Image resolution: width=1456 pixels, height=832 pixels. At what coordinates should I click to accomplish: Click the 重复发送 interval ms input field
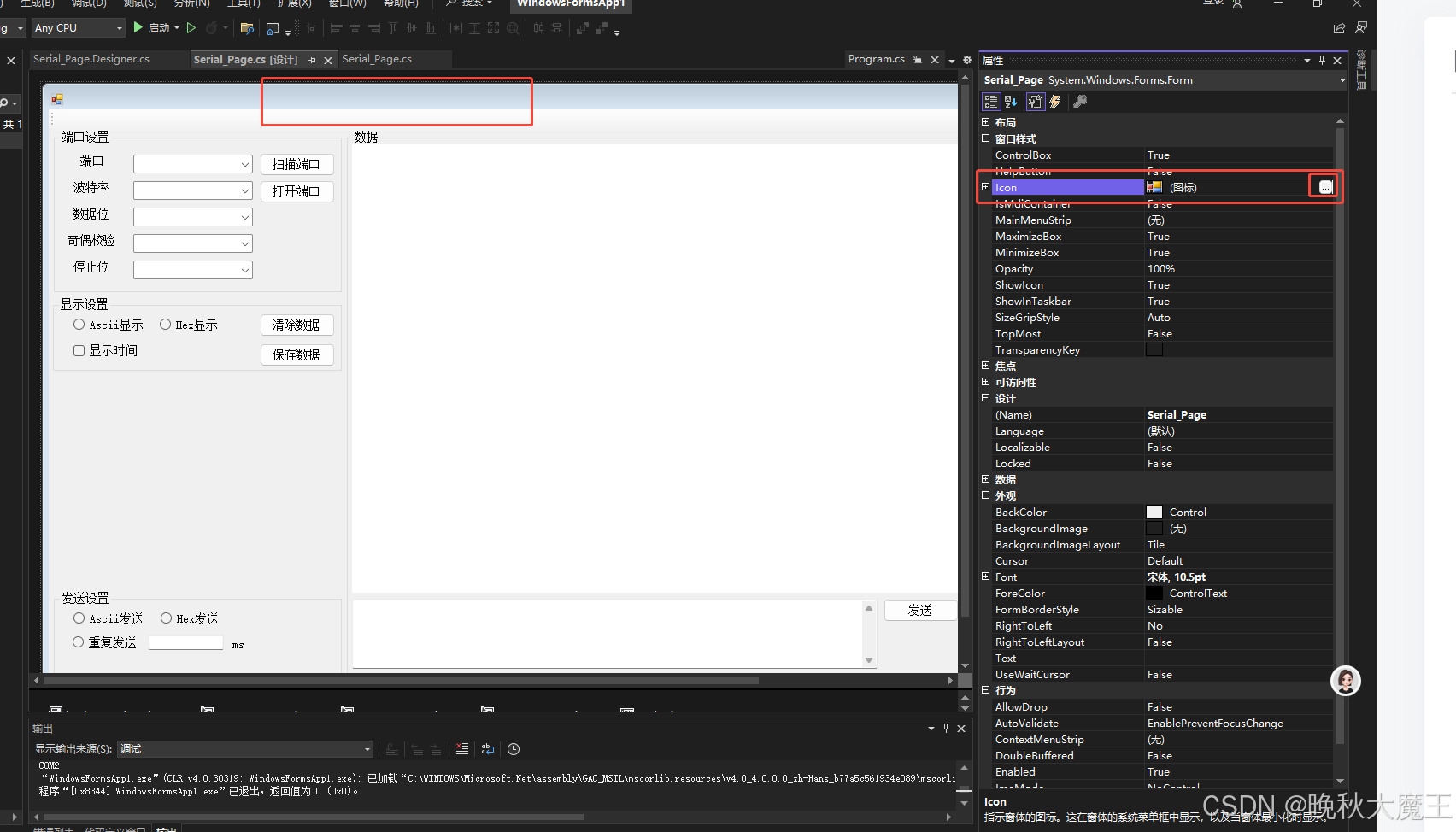(185, 642)
